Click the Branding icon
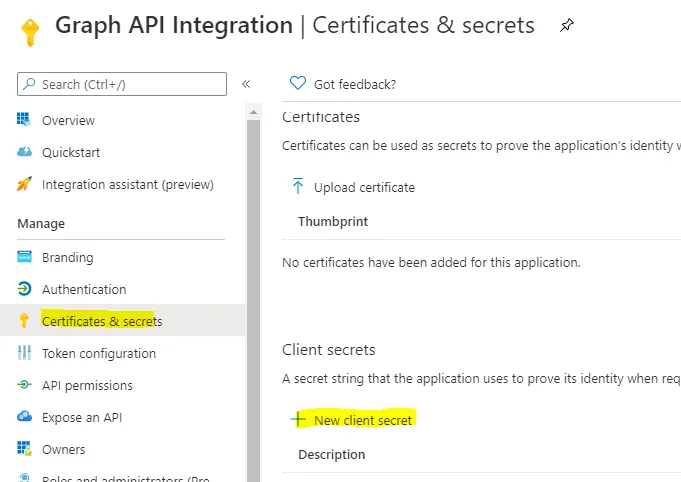 24,257
